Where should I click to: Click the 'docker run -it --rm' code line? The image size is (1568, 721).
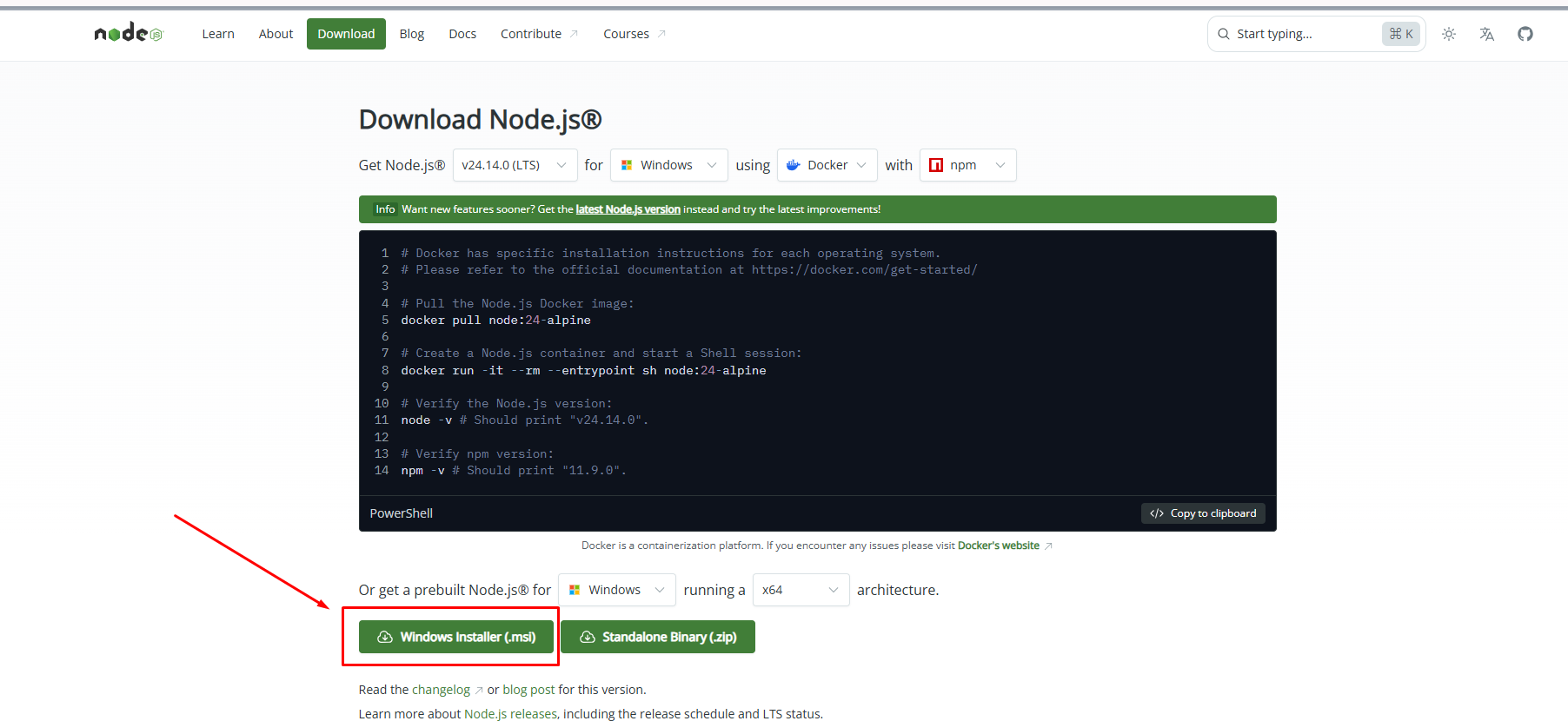click(583, 370)
